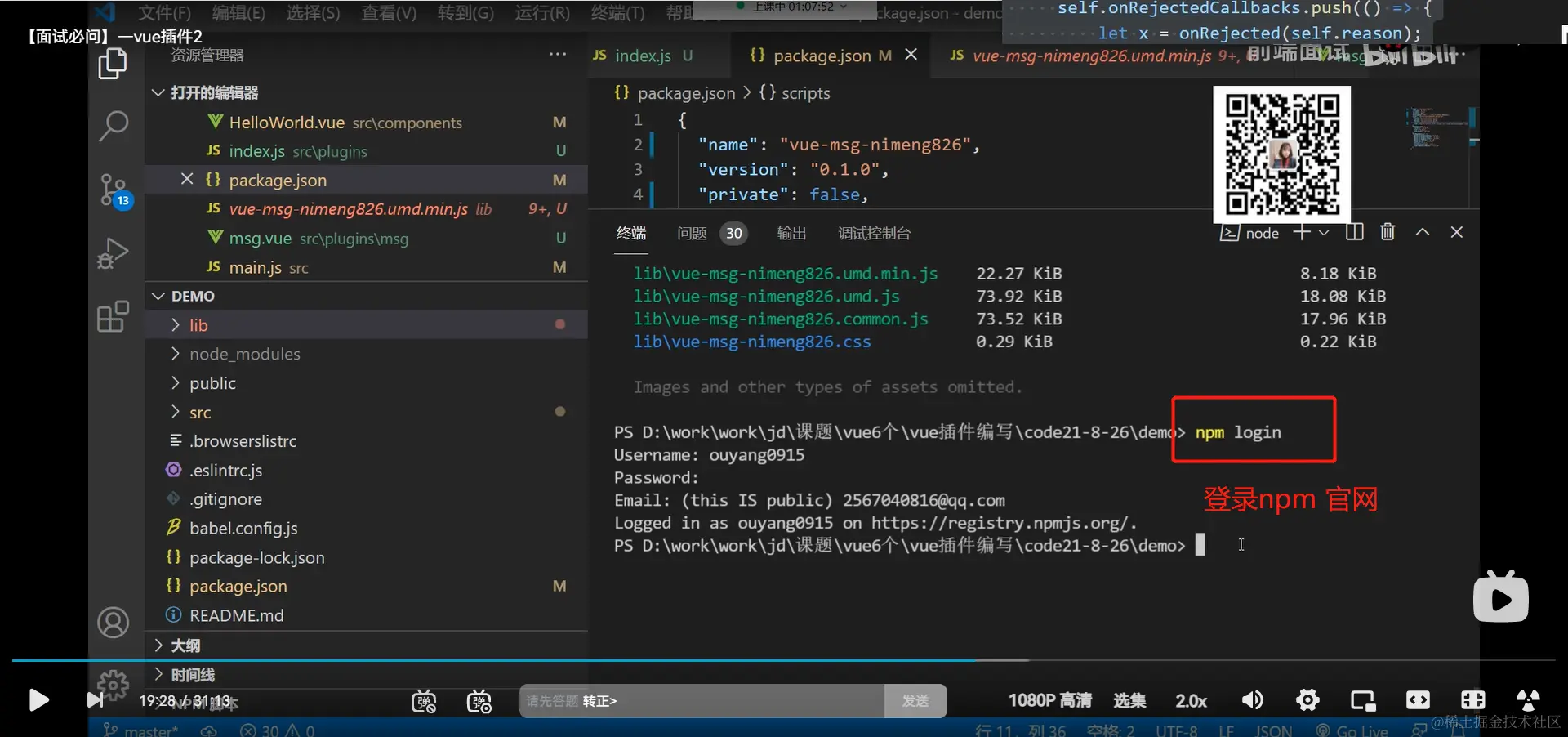The width and height of the screenshot is (1568, 737).
Task: Open the Explorer more actions ellipsis menu
Action: point(558,55)
